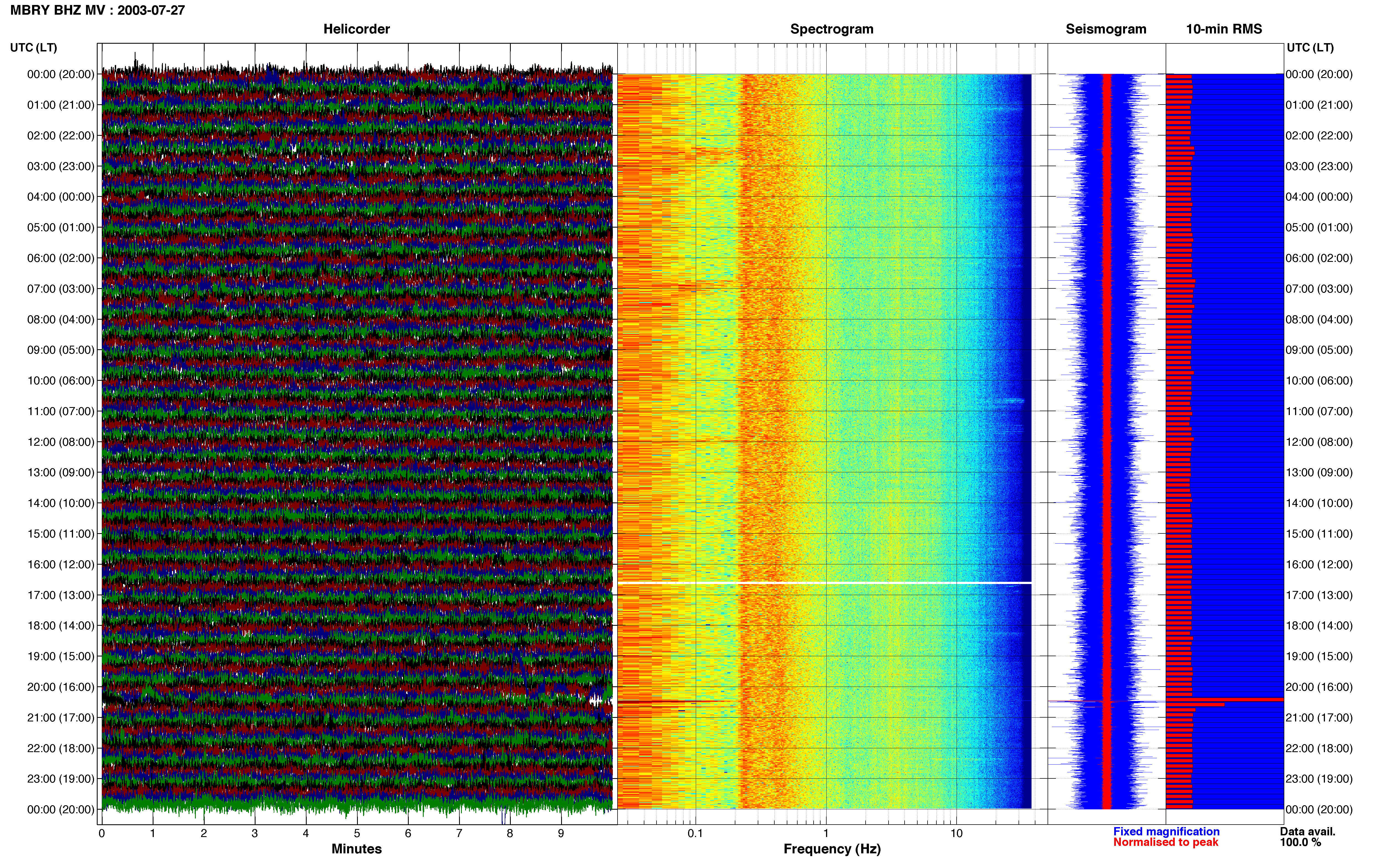Click the right-side time label '21:00 (17:00)'
1388x868 pixels.
pyautogui.click(x=1319, y=718)
